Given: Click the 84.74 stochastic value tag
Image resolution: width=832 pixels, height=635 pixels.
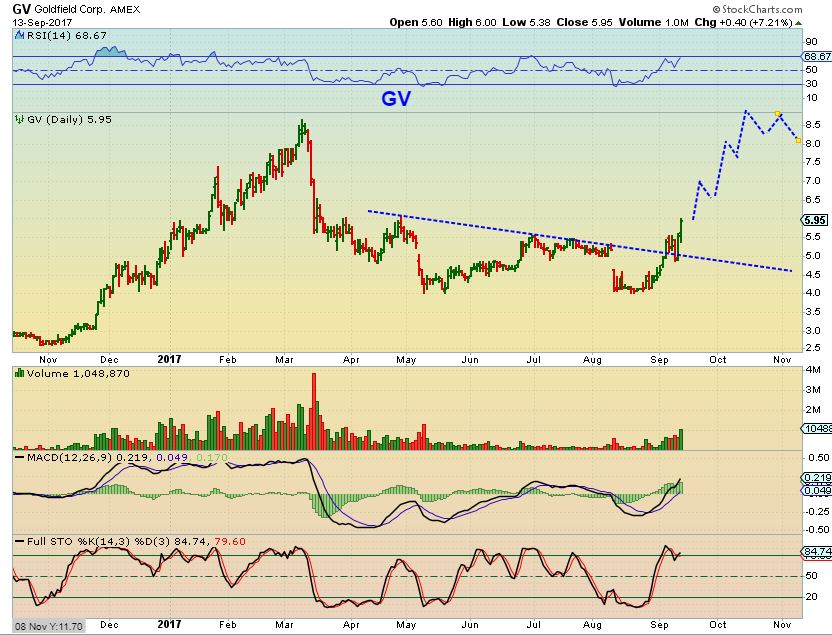Looking at the screenshot, I should (x=817, y=552).
